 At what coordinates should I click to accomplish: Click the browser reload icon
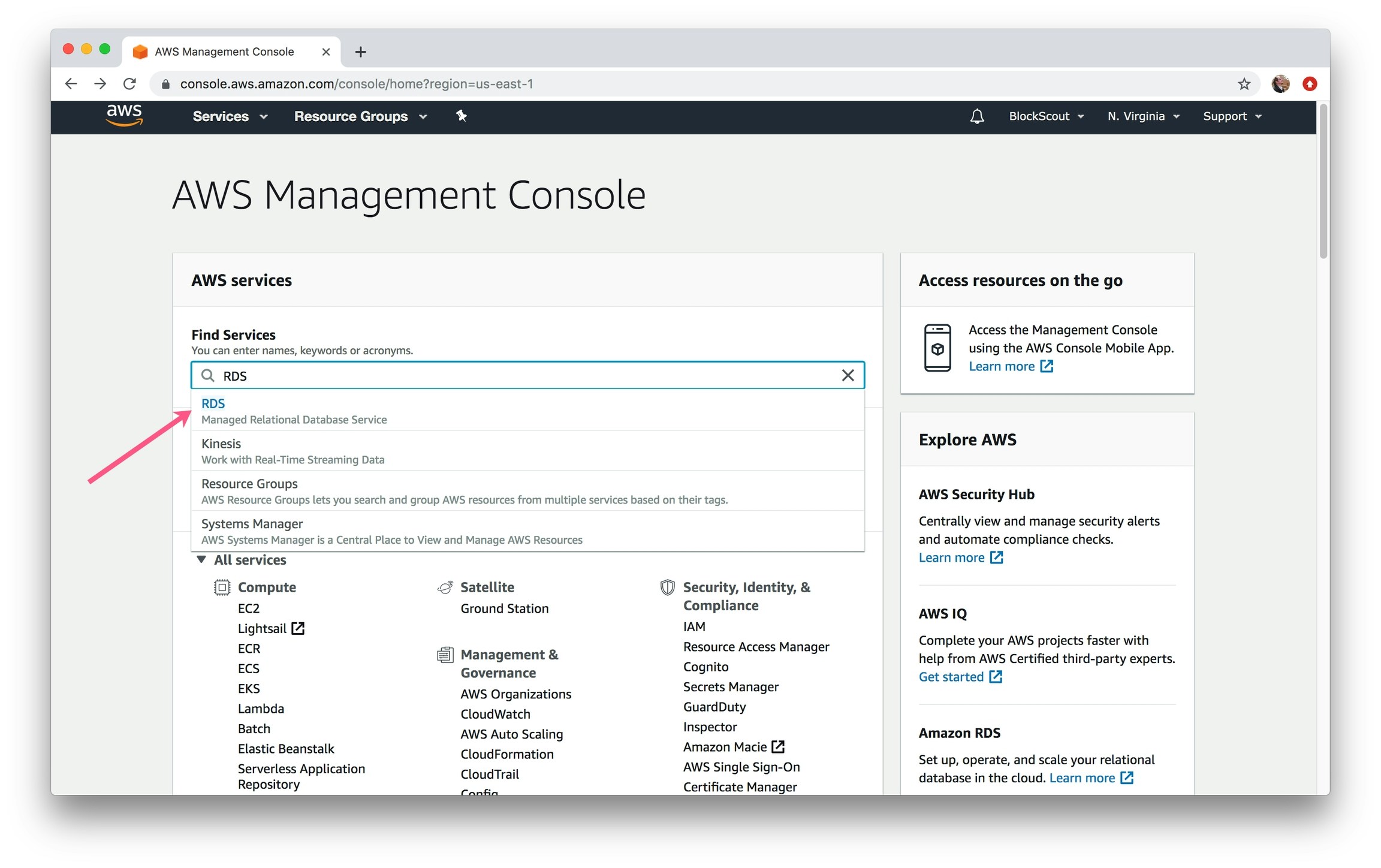point(129,84)
